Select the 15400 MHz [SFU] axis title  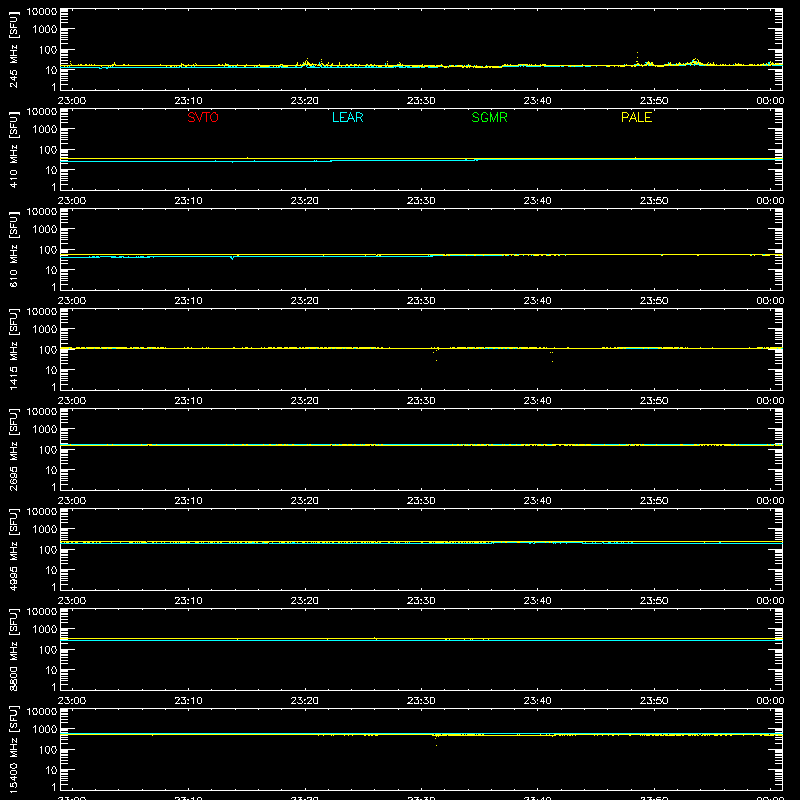(x=14, y=749)
